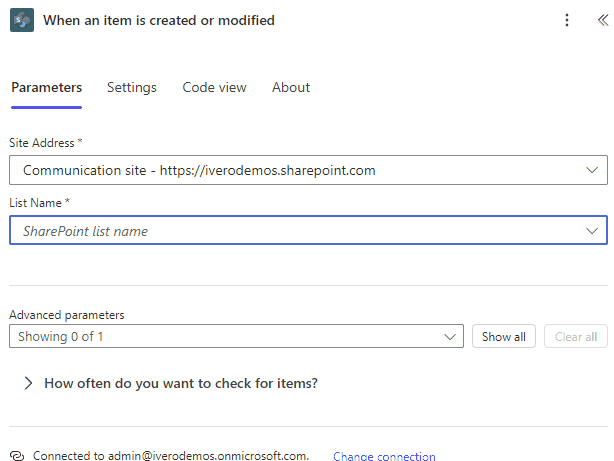
Task: Open the About tab
Action: click(291, 87)
